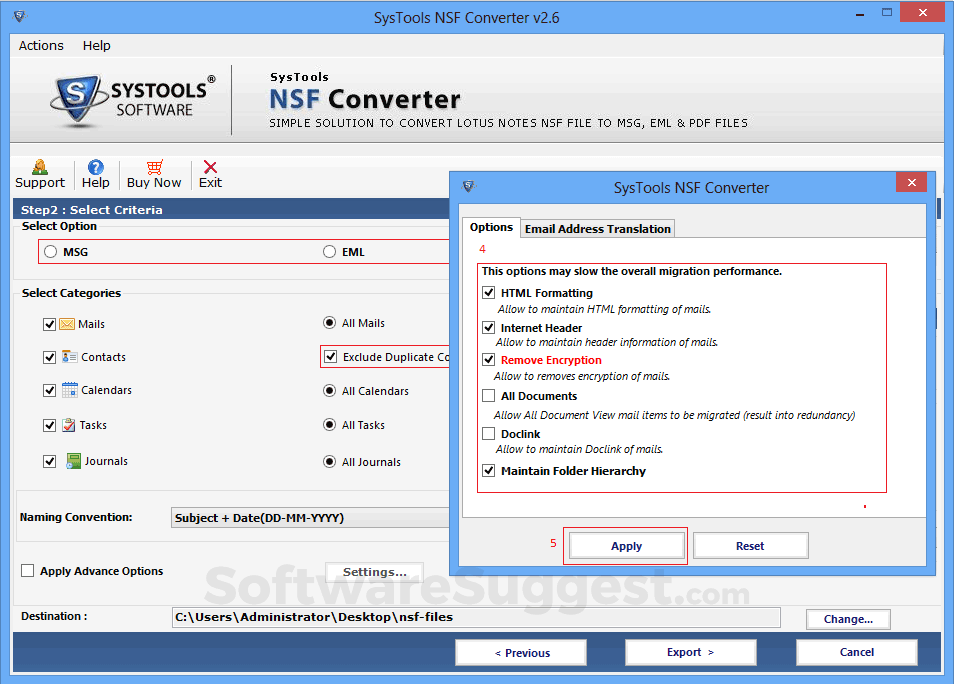Click the Destination path field

coord(476,617)
